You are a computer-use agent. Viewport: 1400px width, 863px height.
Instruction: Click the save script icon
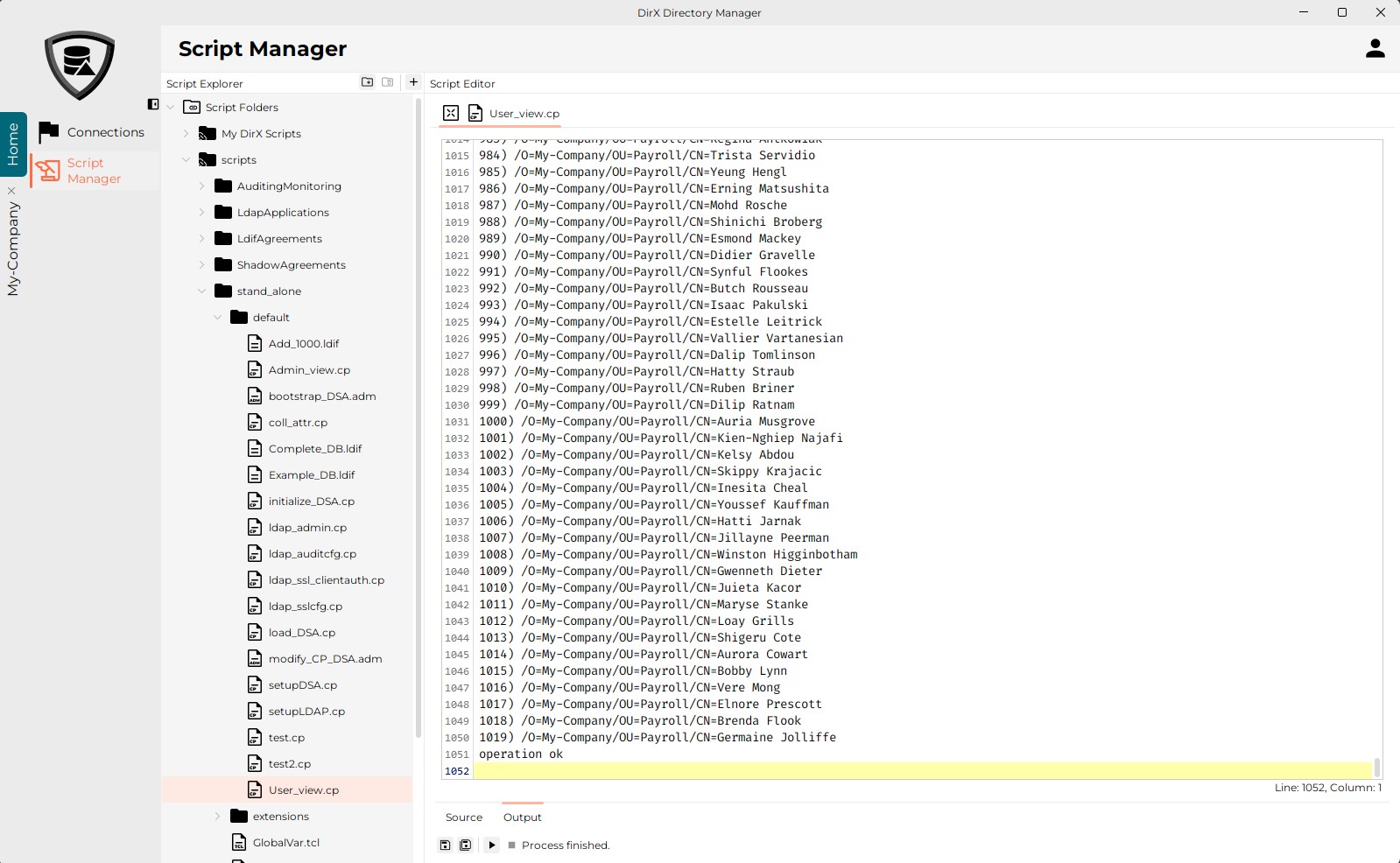point(445,845)
